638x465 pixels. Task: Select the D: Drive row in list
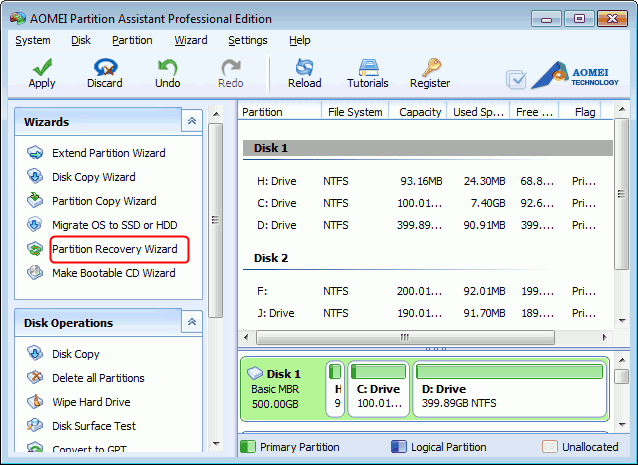coord(426,225)
